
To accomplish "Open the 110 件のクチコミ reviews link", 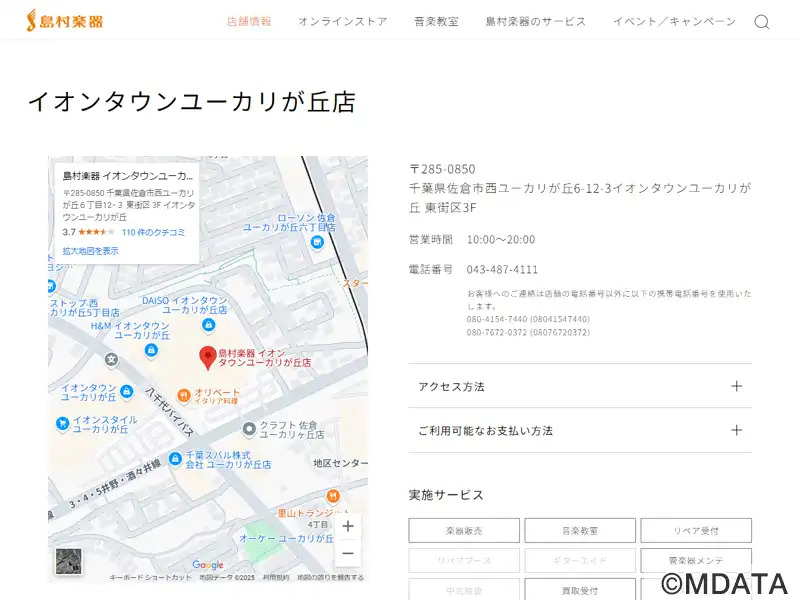I will click(153, 232).
